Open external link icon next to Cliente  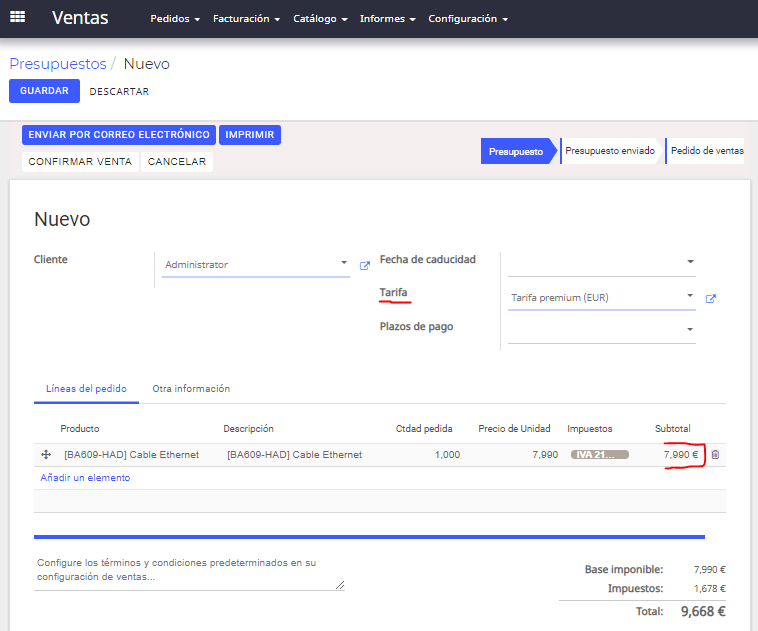tap(365, 265)
